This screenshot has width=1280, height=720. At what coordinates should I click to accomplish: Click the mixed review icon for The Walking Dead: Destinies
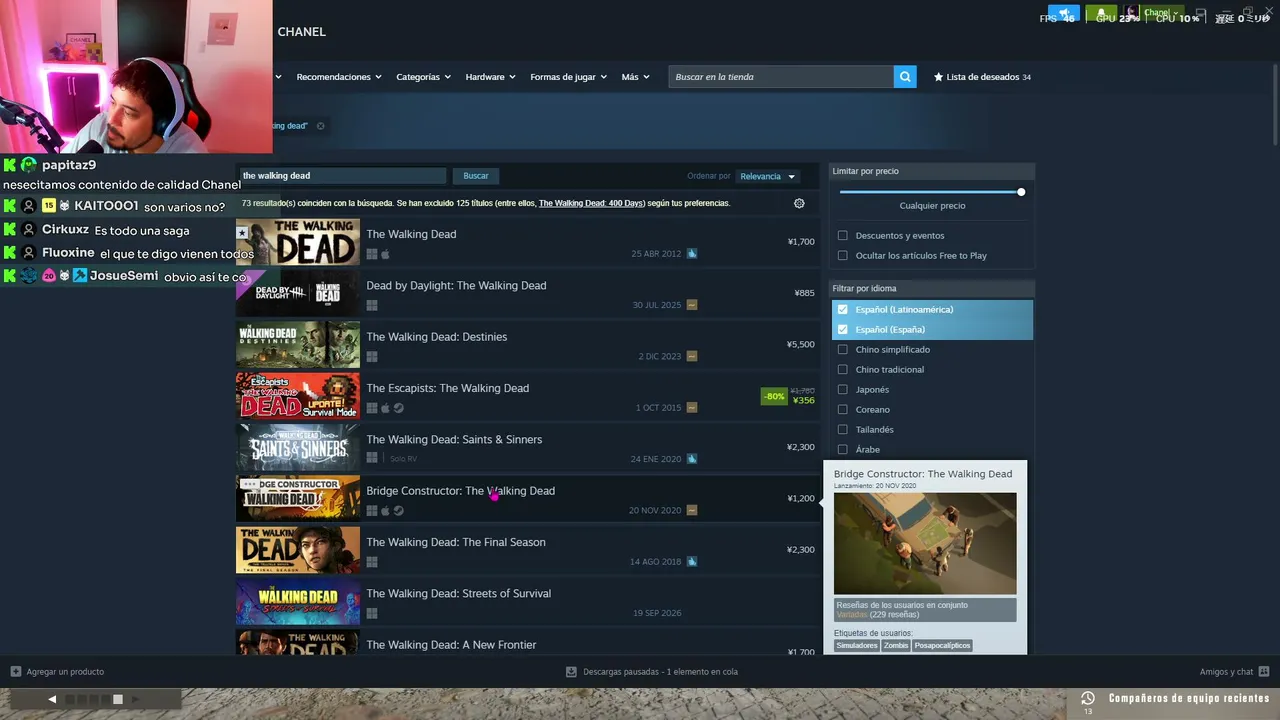[692, 356]
